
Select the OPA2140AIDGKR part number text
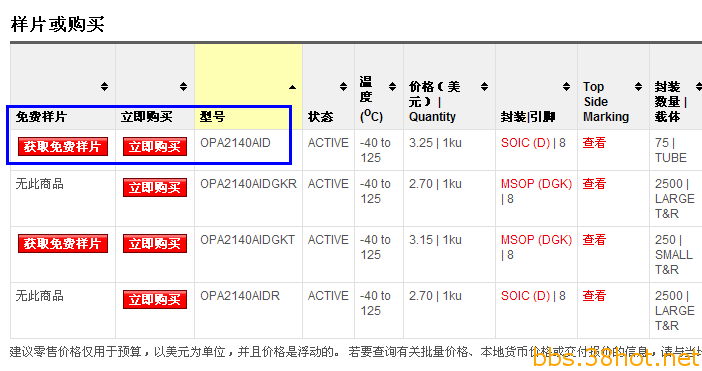click(x=248, y=183)
